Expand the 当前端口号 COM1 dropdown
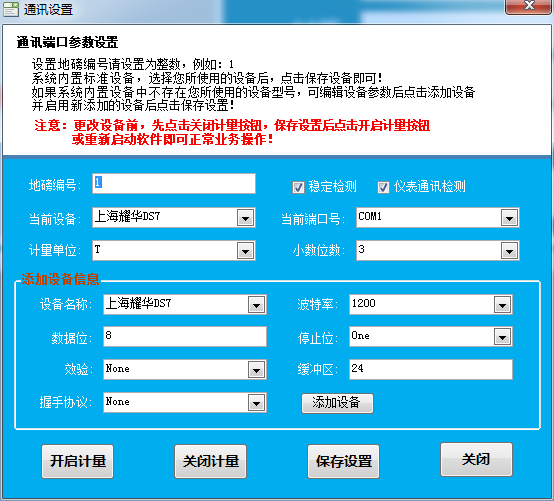The width and height of the screenshot is (554, 501). click(x=509, y=218)
